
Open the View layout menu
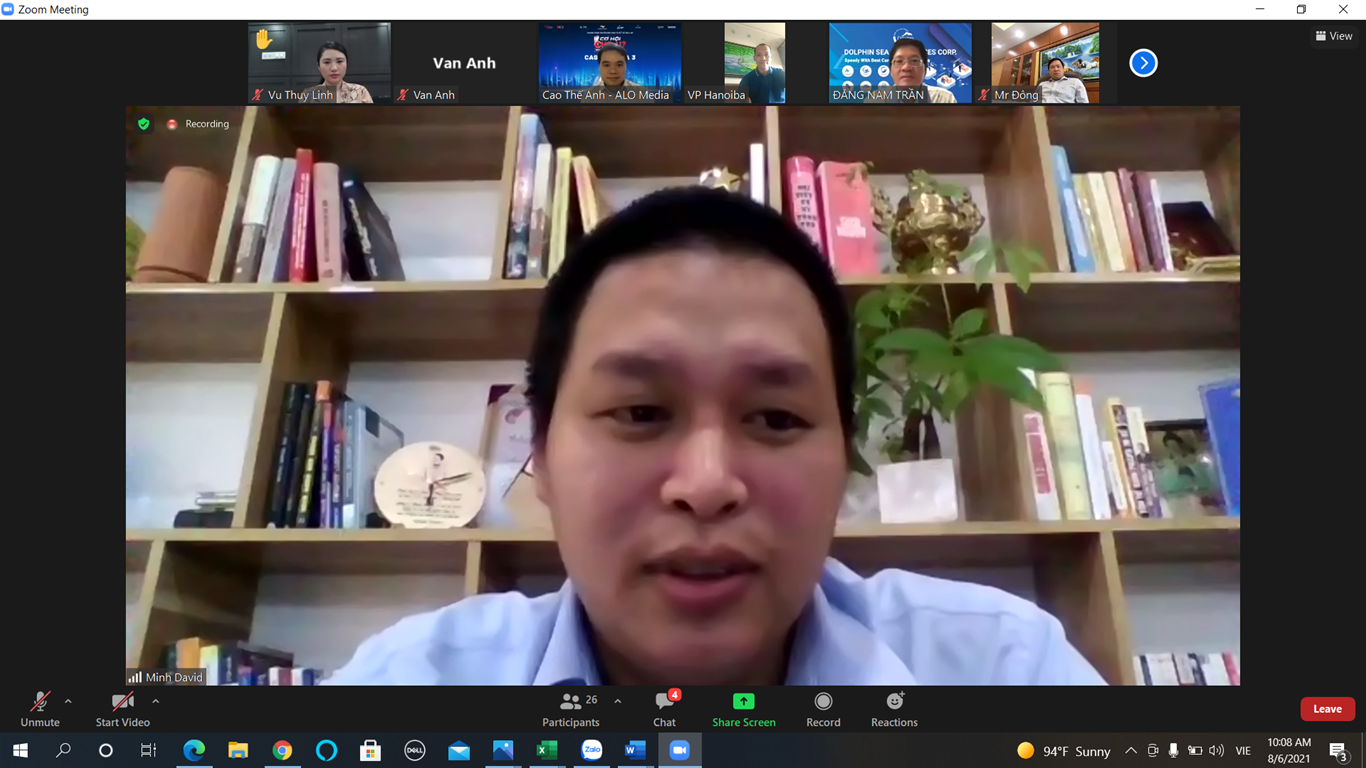(1334, 36)
